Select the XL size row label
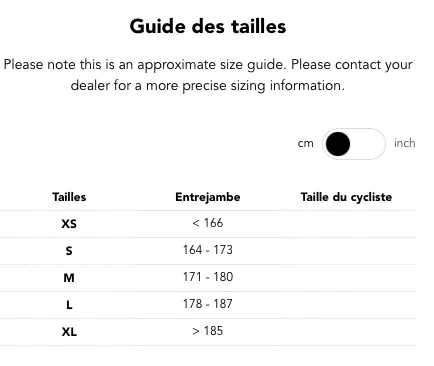Screen dimensions: 434x366 [x=69, y=332]
